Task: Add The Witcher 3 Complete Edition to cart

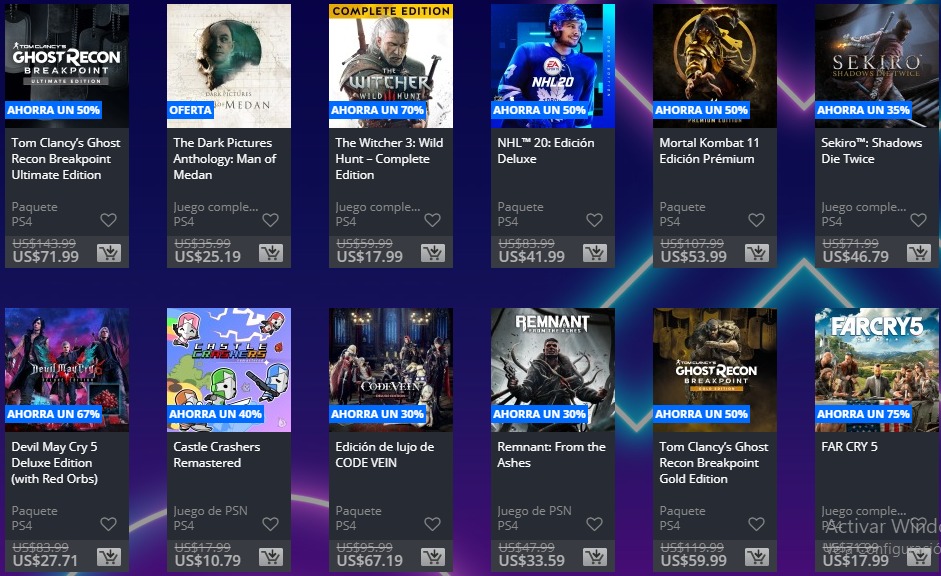Action: point(433,253)
